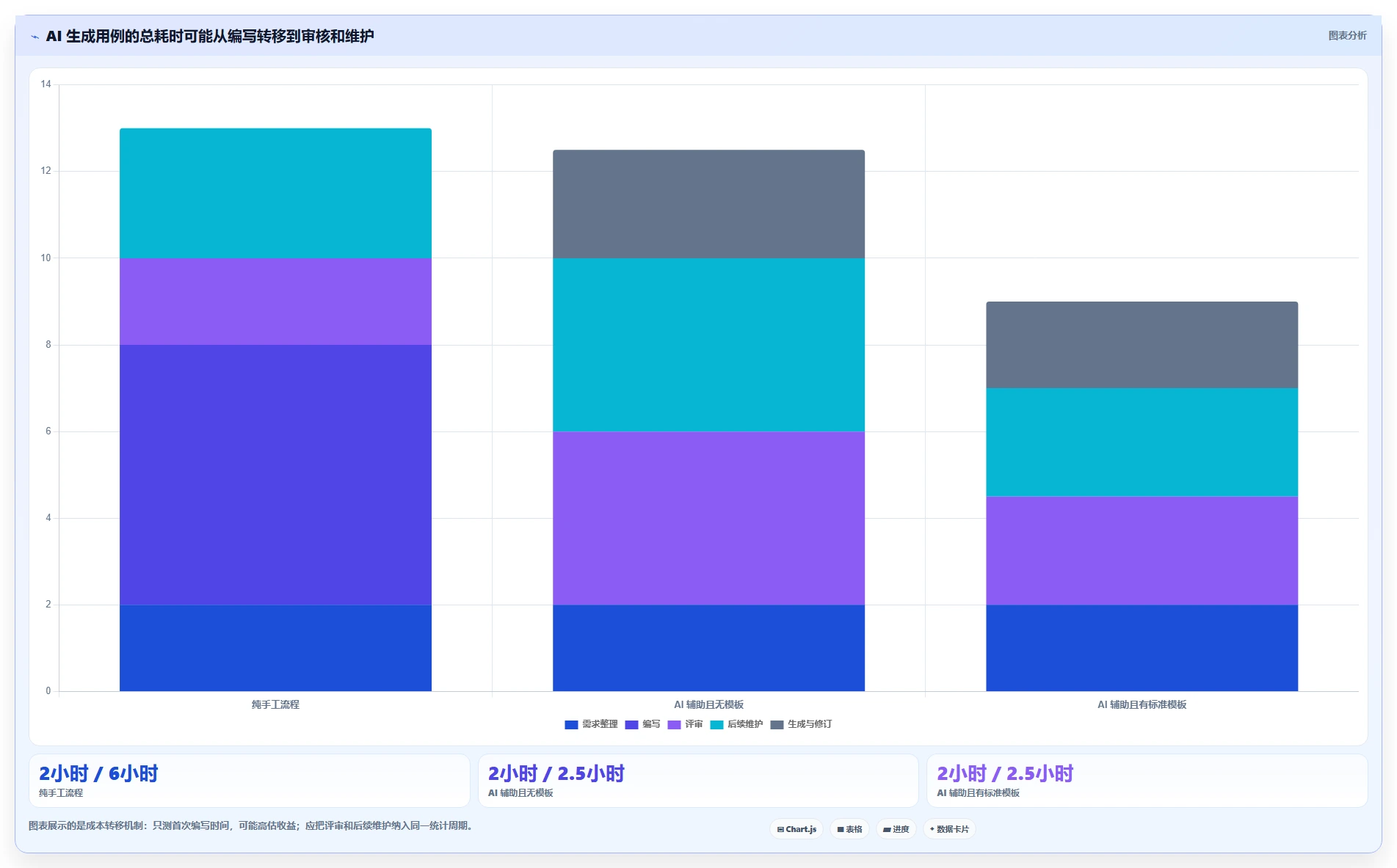Click the AI 辅助且有标准模板 x-axis label
The width and height of the screenshot is (1397, 868).
pyautogui.click(x=1142, y=704)
